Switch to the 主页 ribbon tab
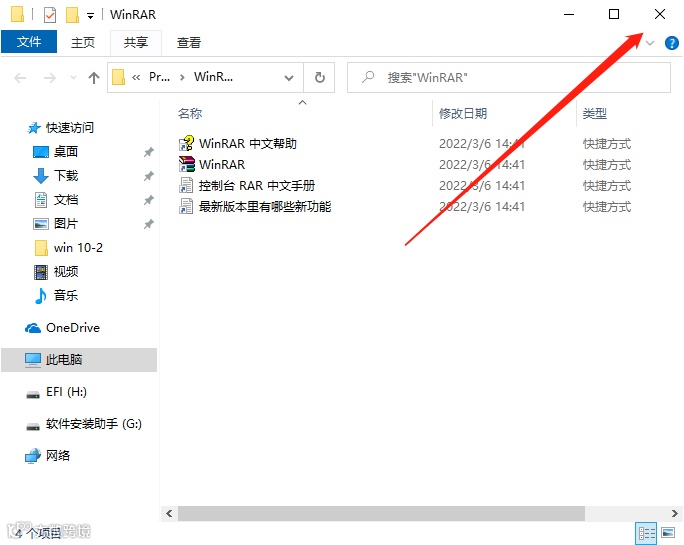This screenshot has width=684, height=545. click(x=83, y=42)
